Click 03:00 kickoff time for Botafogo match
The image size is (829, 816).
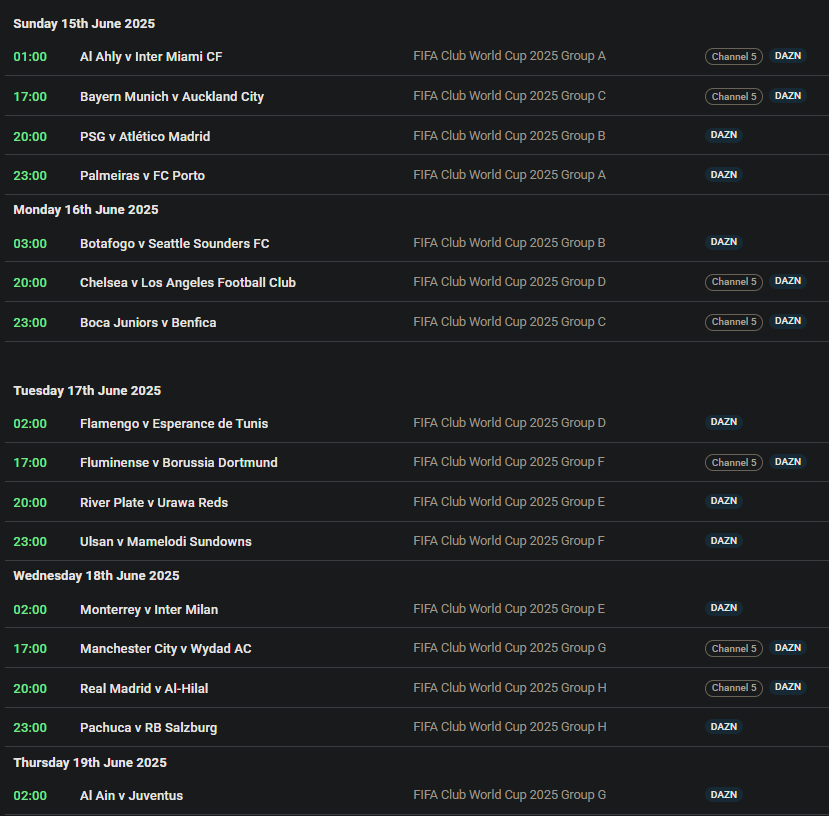click(30, 244)
